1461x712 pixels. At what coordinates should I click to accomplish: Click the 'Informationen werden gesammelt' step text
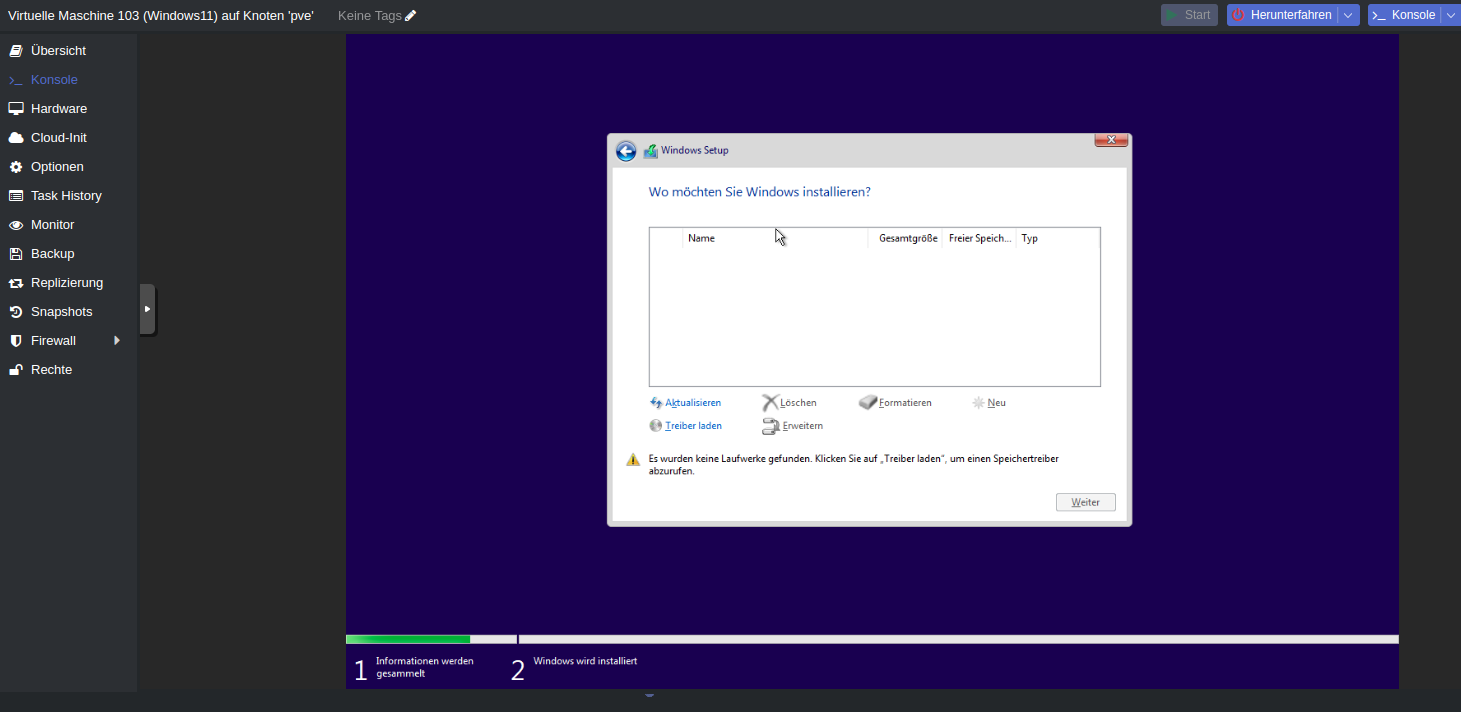click(x=424, y=667)
